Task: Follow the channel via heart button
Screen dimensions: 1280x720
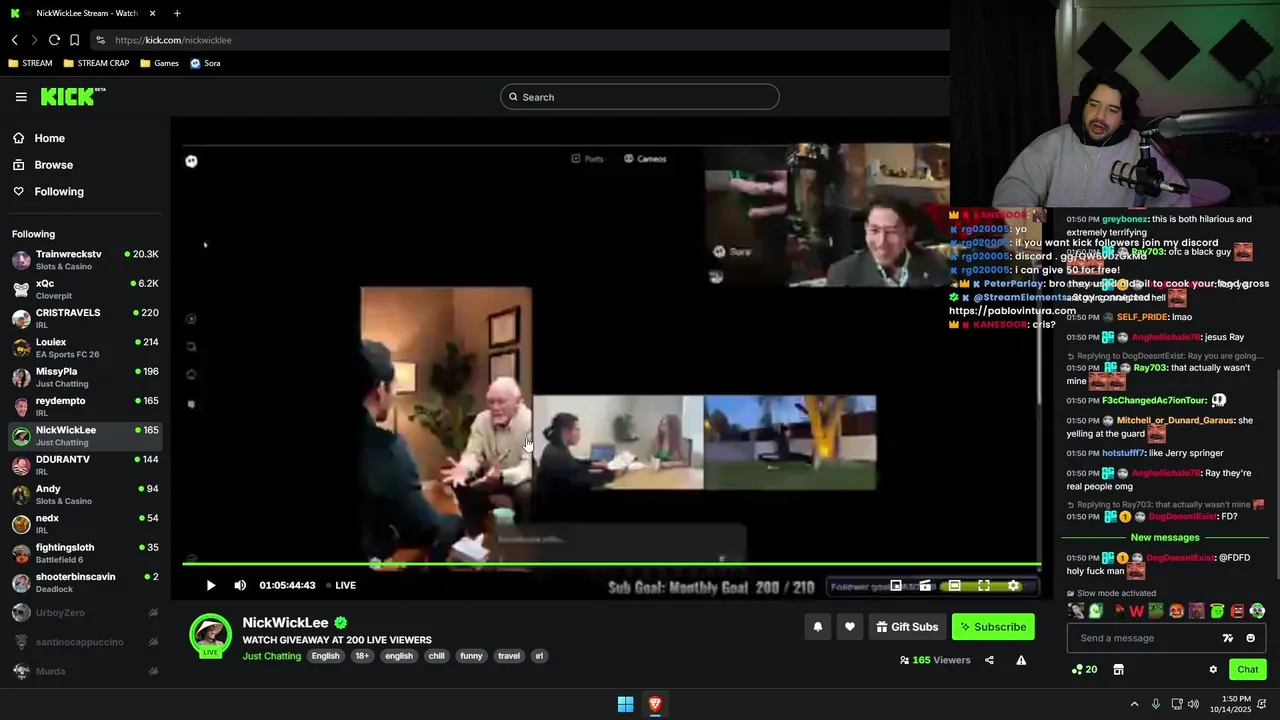Action: [x=850, y=627]
